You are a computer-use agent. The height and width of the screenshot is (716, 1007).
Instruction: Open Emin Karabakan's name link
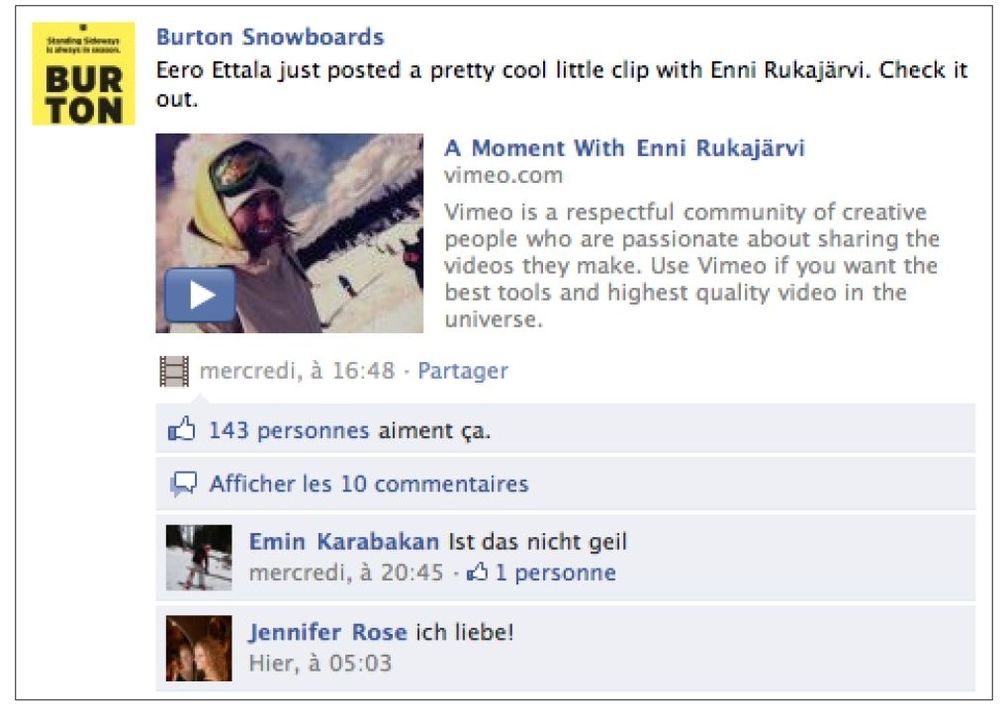pos(344,541)
